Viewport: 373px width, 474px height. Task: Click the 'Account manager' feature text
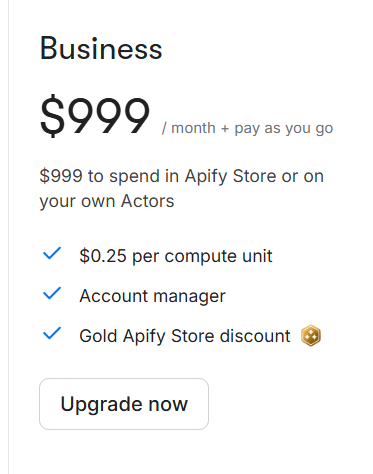[x=152, y=296]
